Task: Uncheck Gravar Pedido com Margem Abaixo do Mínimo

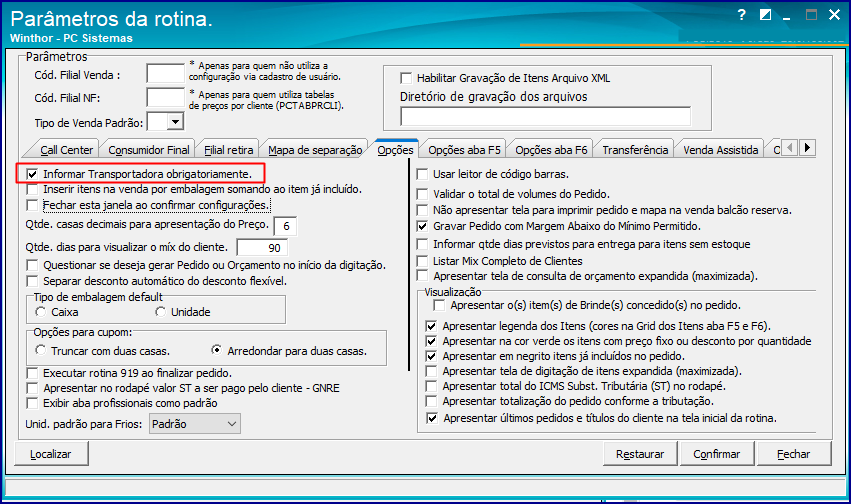Action: point(422,226)
